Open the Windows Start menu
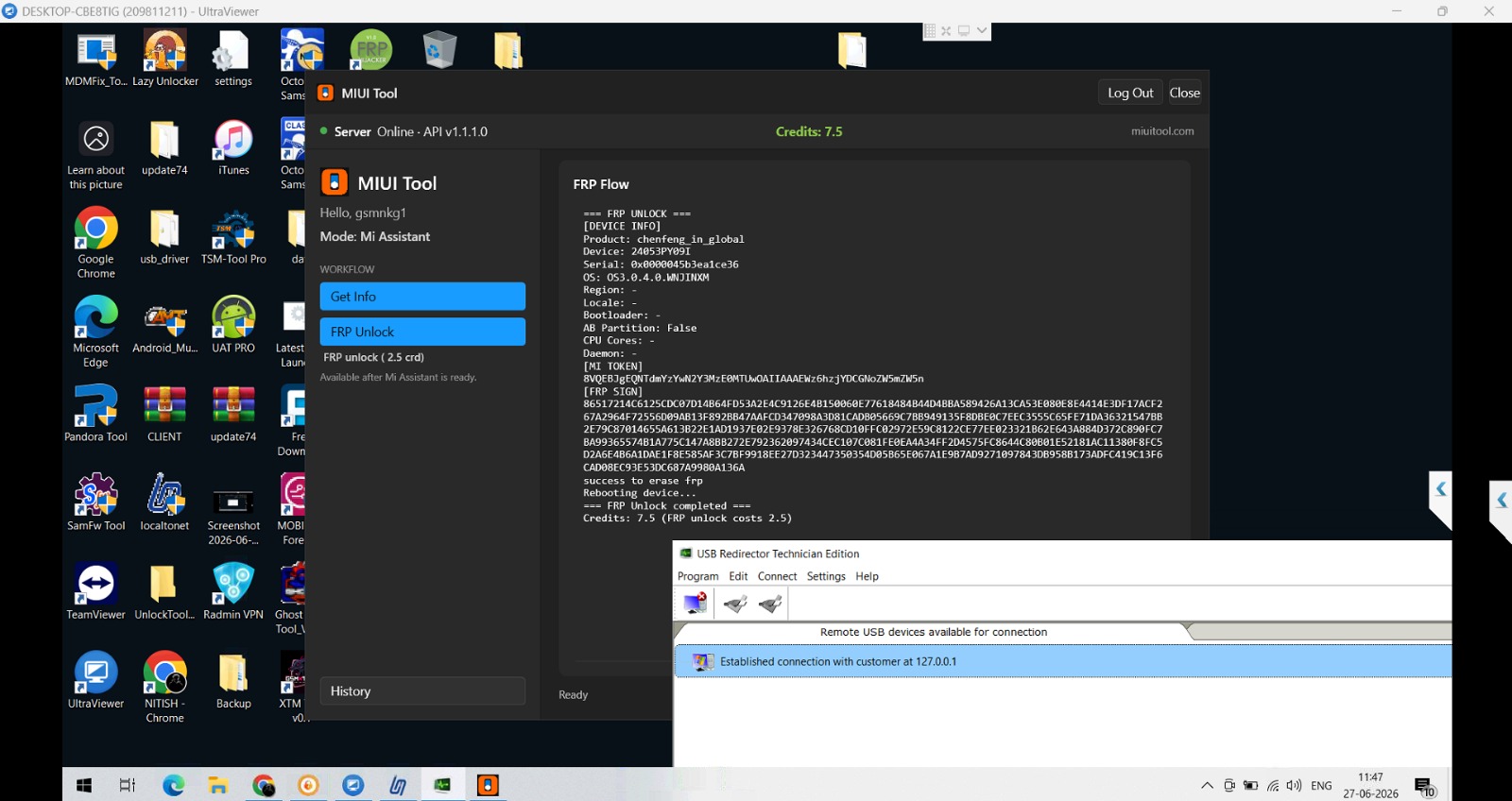Screen dimensions: 1512x801 (84, 785)
